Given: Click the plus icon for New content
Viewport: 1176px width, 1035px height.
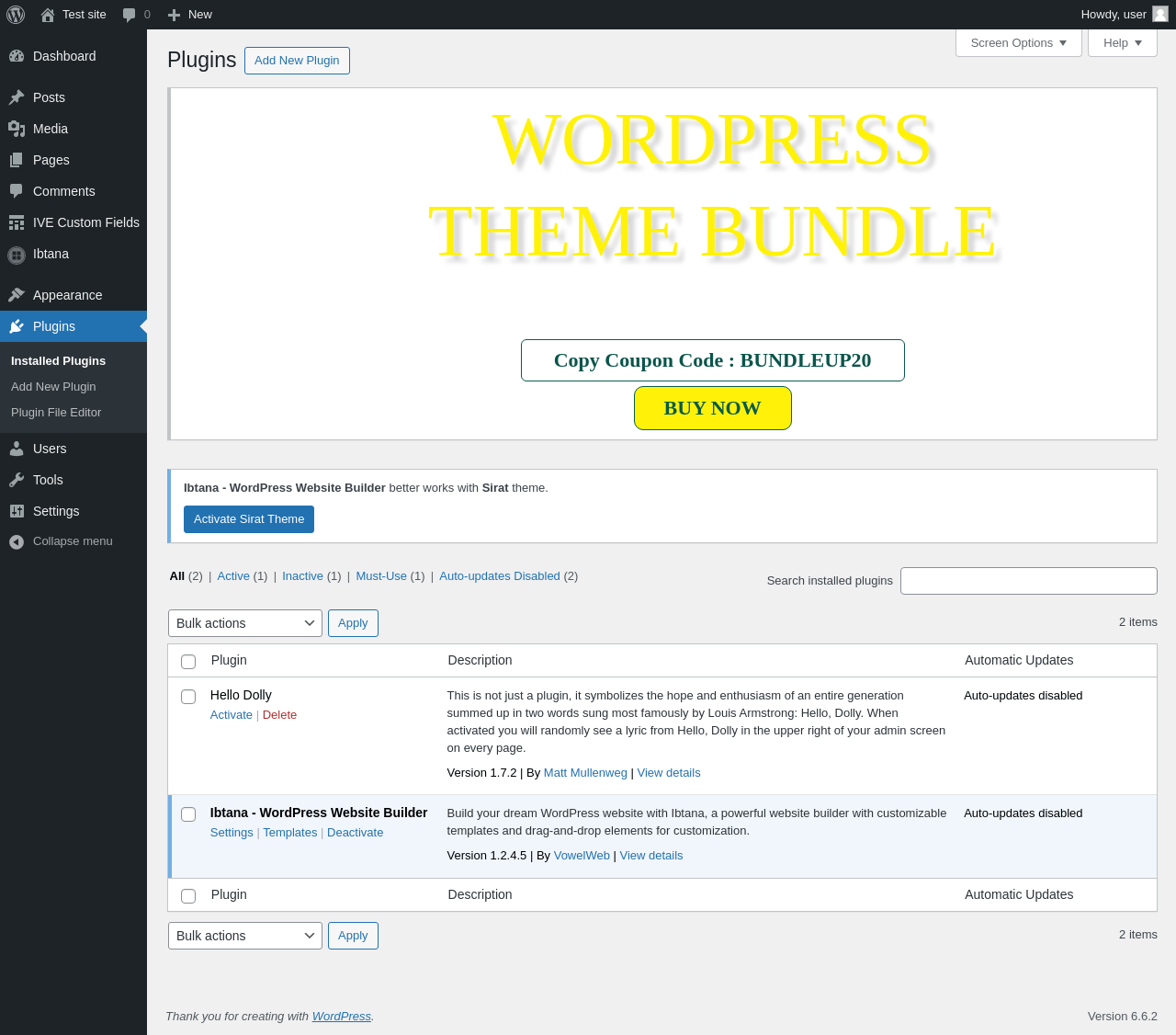Looking at the screenshot, I should pyautogui.click(x=174, y=15).
